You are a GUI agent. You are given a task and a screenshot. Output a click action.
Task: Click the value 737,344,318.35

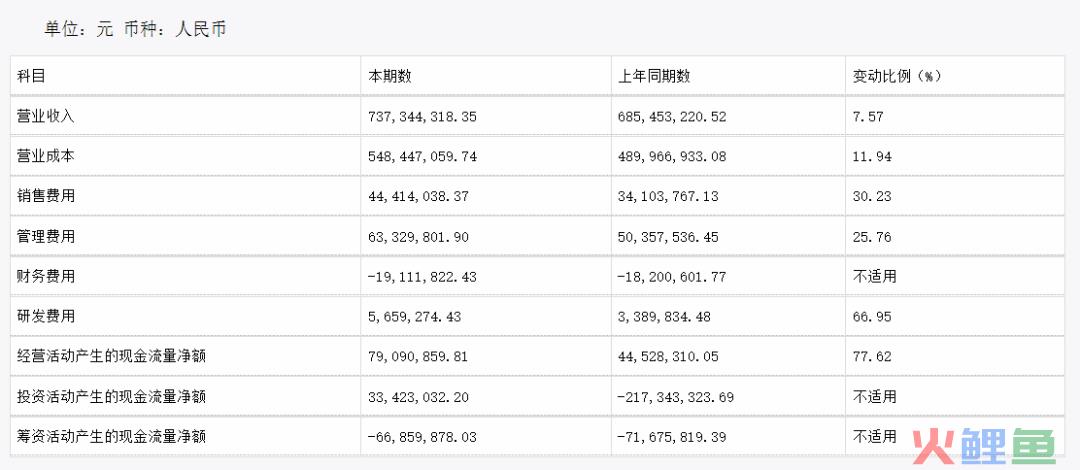(423, 117)
